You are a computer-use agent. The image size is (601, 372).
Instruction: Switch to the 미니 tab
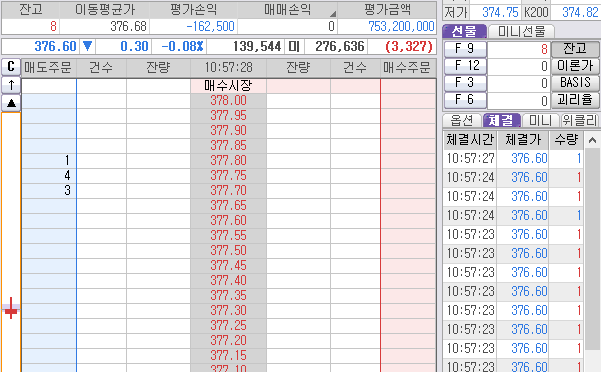pyautogui.click(x=540, y=121)
